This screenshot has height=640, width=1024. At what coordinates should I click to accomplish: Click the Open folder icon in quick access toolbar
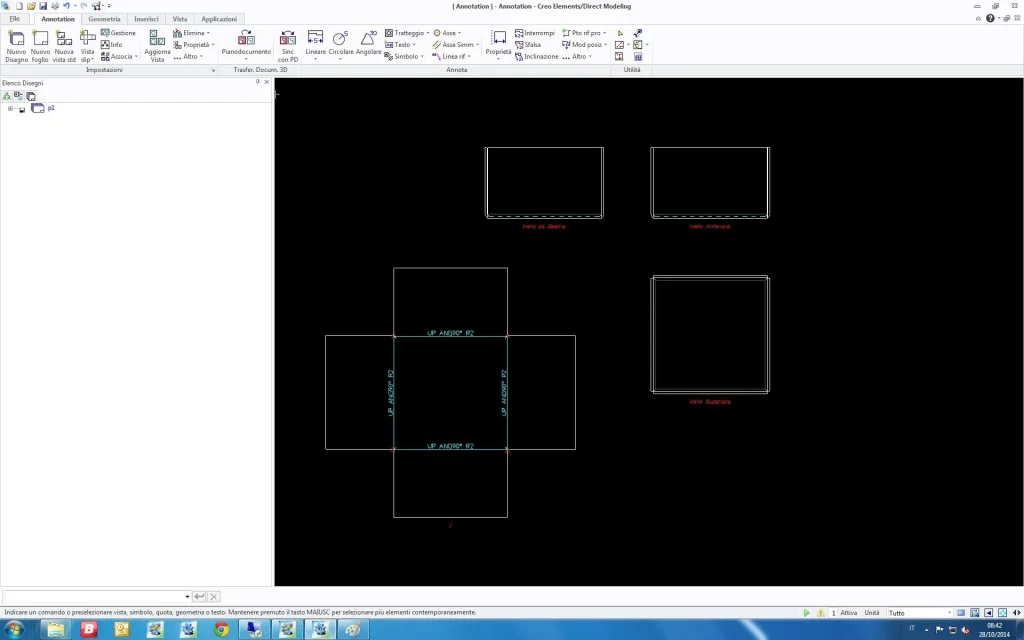click(x=31, y=6)
